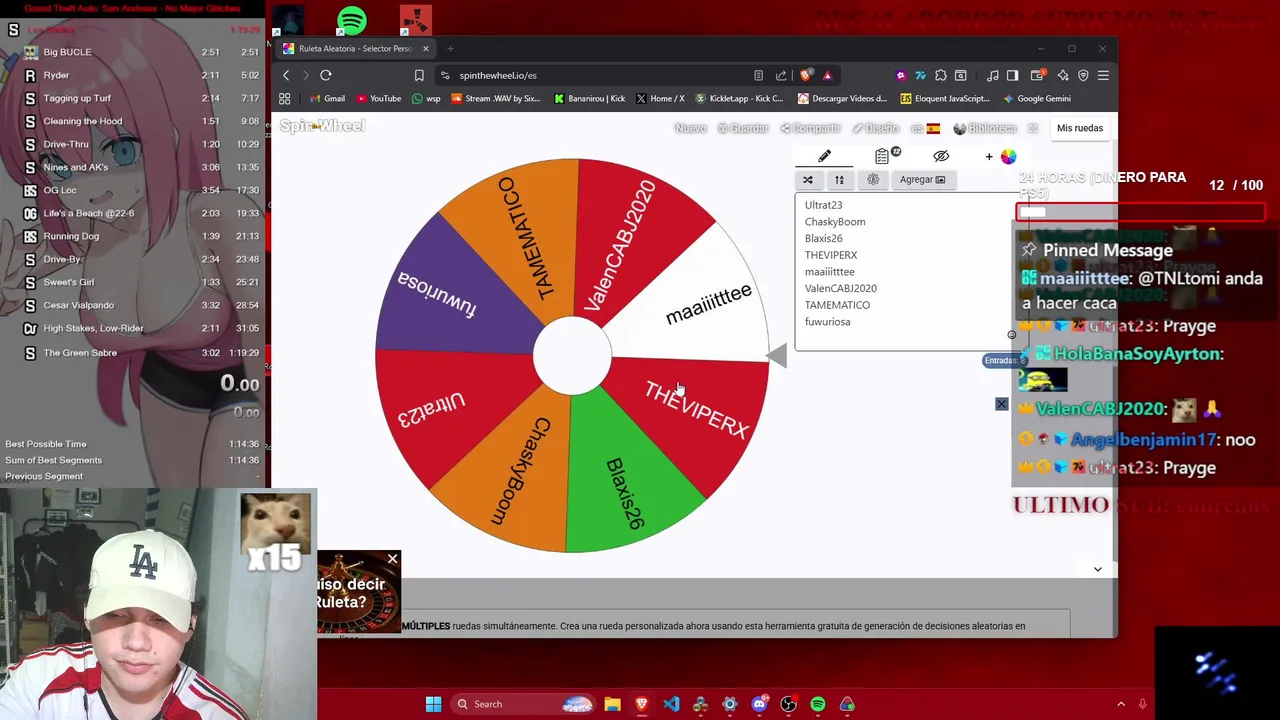The image size is (1280, 720).
Task: Open the Bananirou Kick bookmark
Action: click(589, 98)
